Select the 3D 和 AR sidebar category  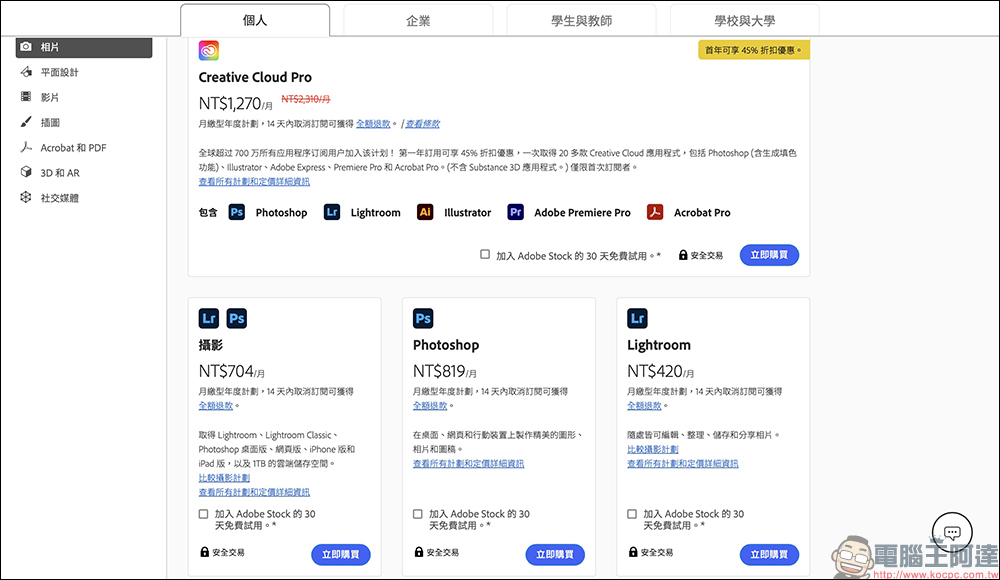[x=59, y=173]
